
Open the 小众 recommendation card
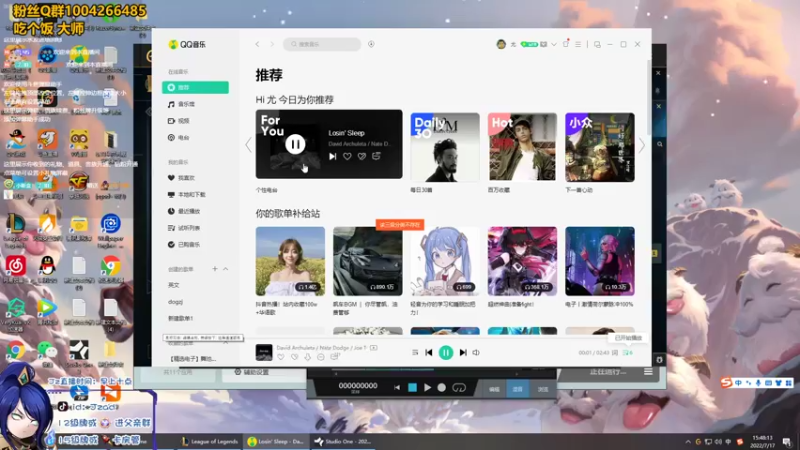pos(600,147)
